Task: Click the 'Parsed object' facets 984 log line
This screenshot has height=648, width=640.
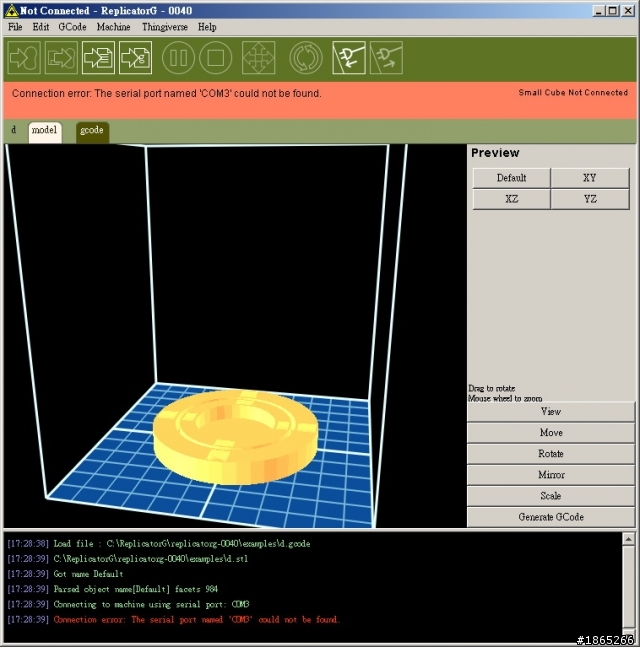Action: coord(112,589)
